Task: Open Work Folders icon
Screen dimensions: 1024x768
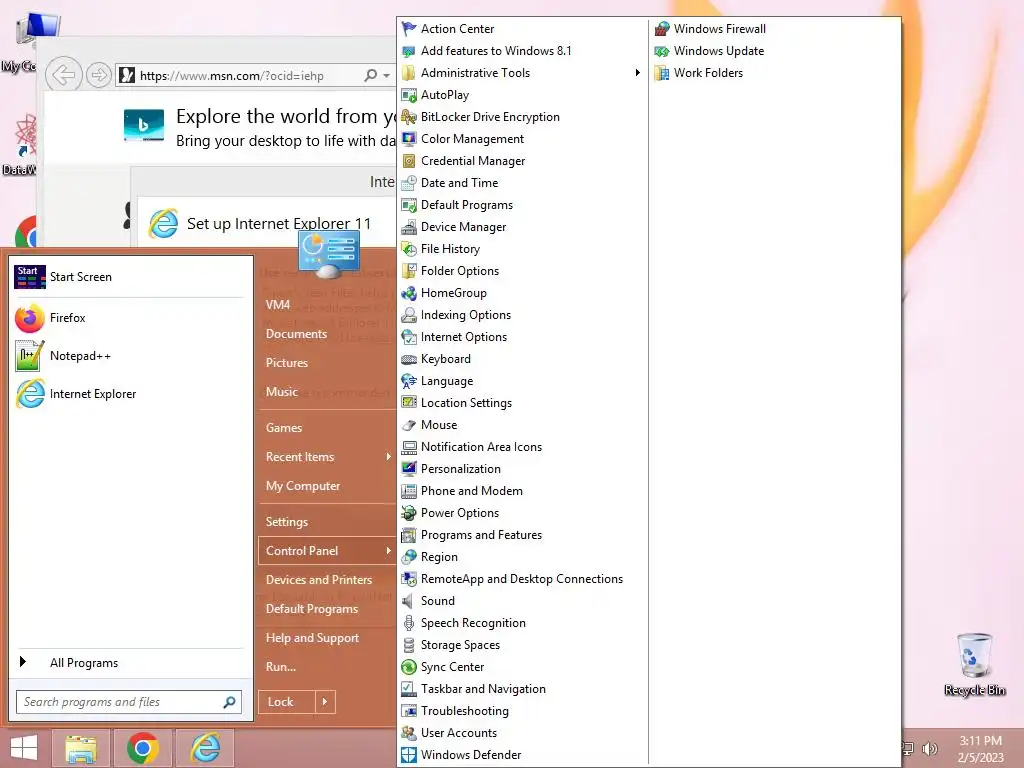Action: [x=662, y=72]
